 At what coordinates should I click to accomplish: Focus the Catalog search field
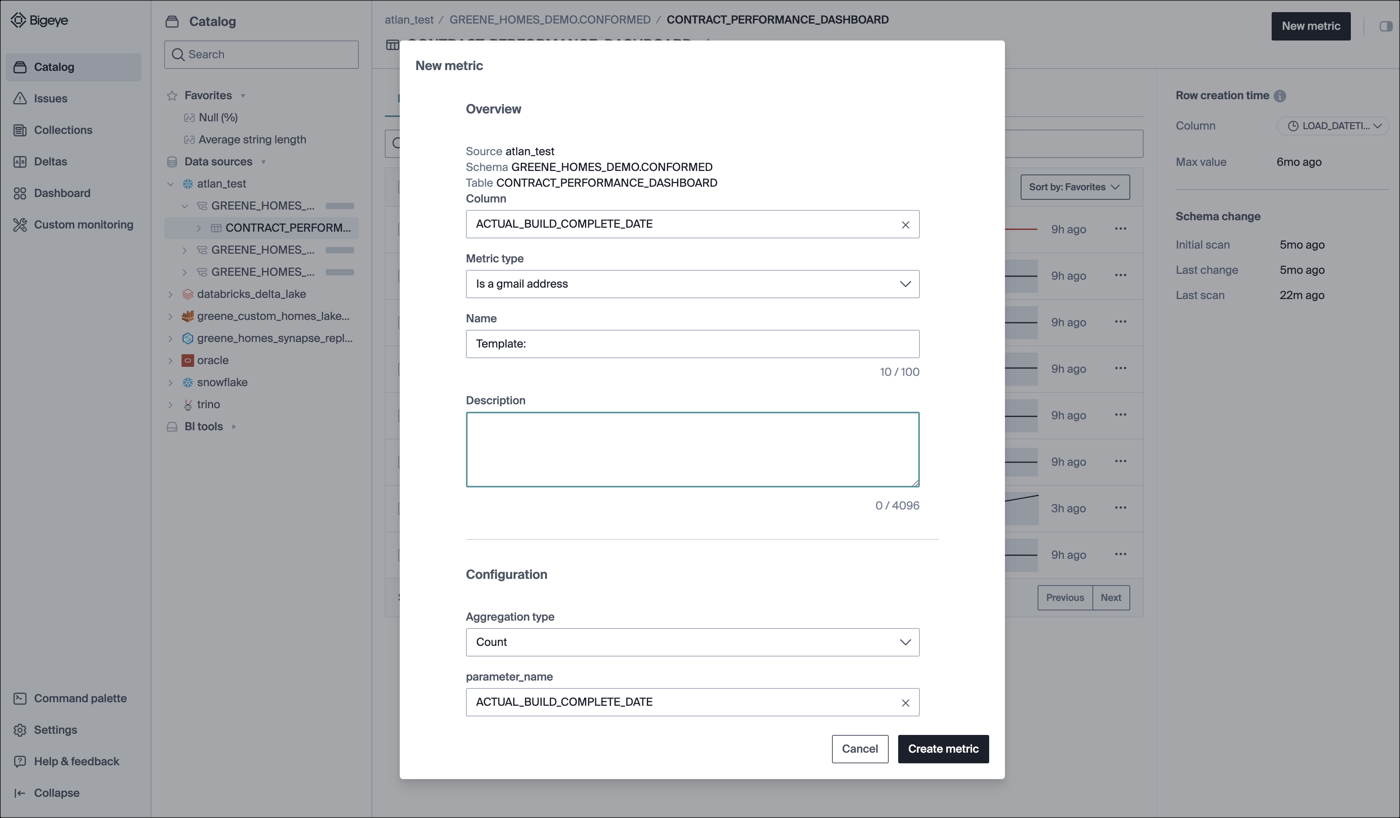[x=261, y=54]
